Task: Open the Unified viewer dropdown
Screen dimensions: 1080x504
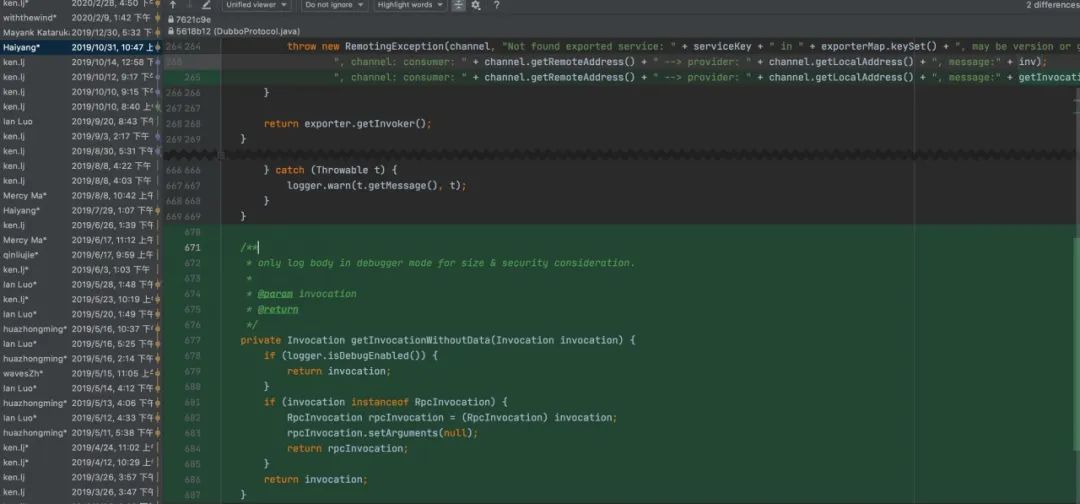Action: [256, 5]
